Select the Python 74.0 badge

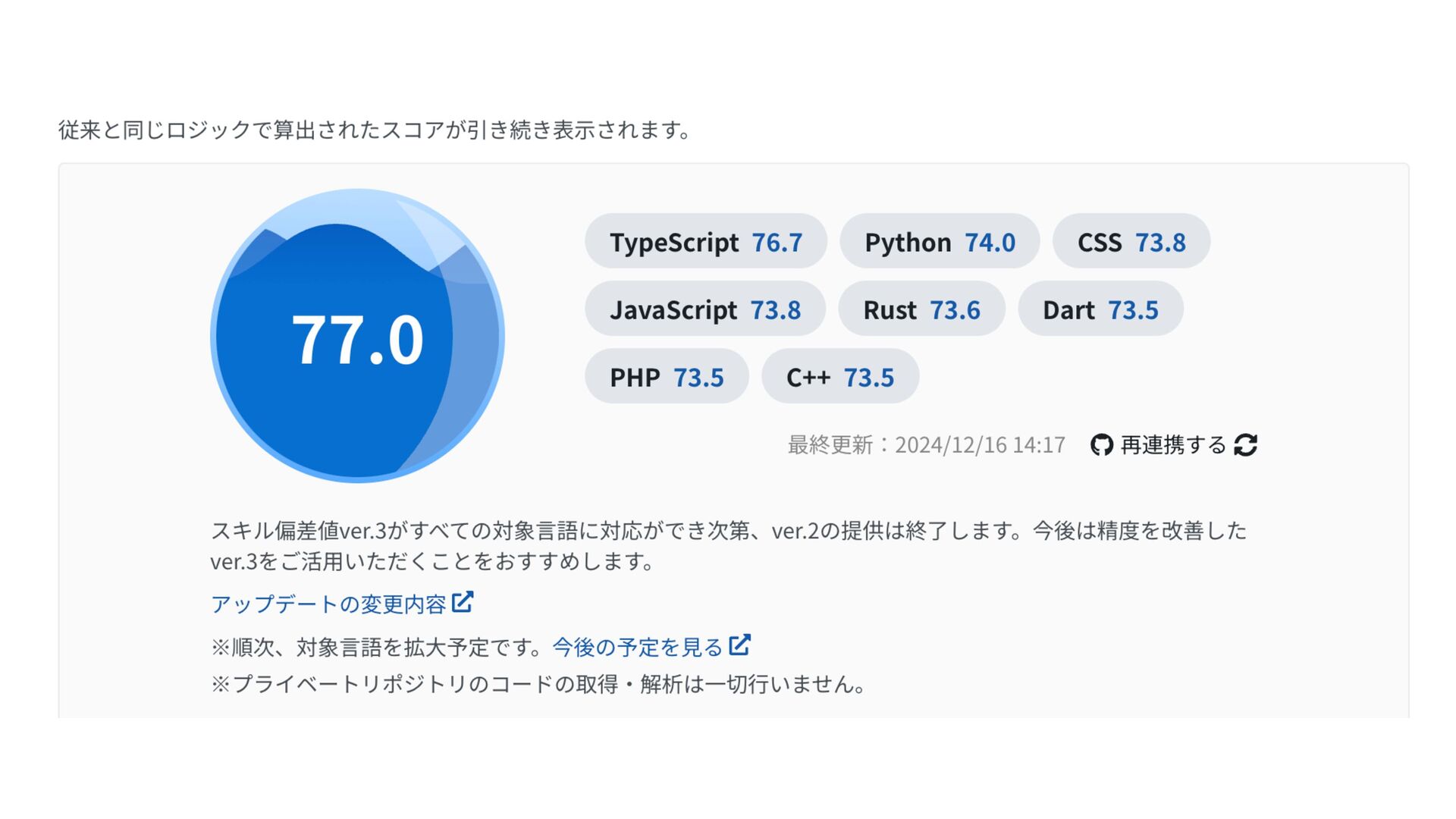(939, 242)
